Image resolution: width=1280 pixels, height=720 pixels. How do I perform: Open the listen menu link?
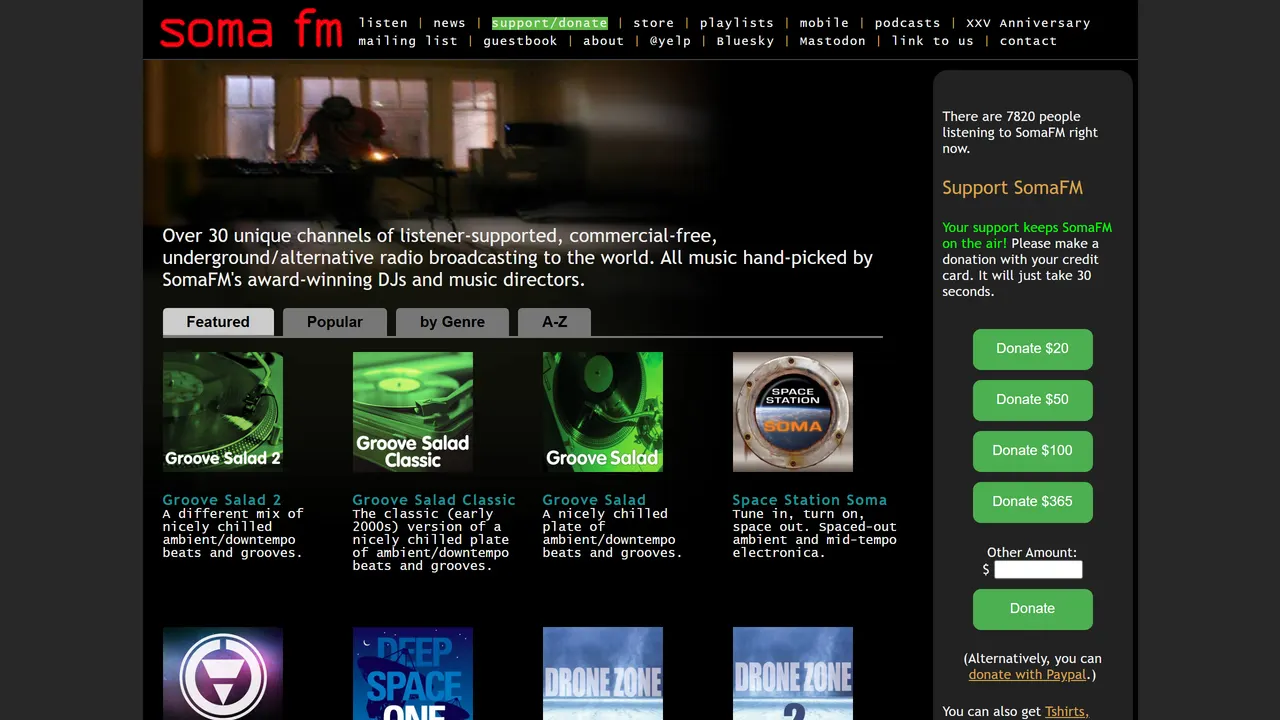click(x=383, y=23)
